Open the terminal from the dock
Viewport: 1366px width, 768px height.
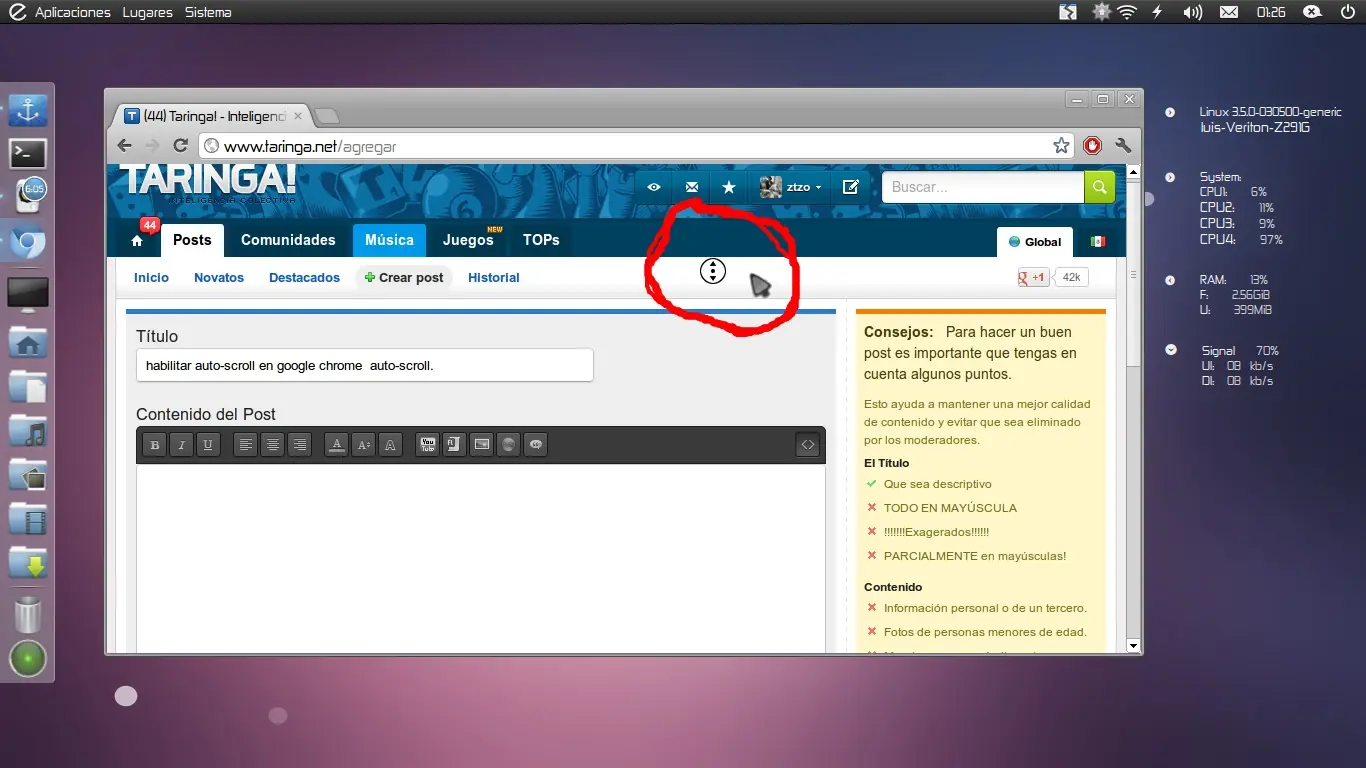tap(28, 153)
